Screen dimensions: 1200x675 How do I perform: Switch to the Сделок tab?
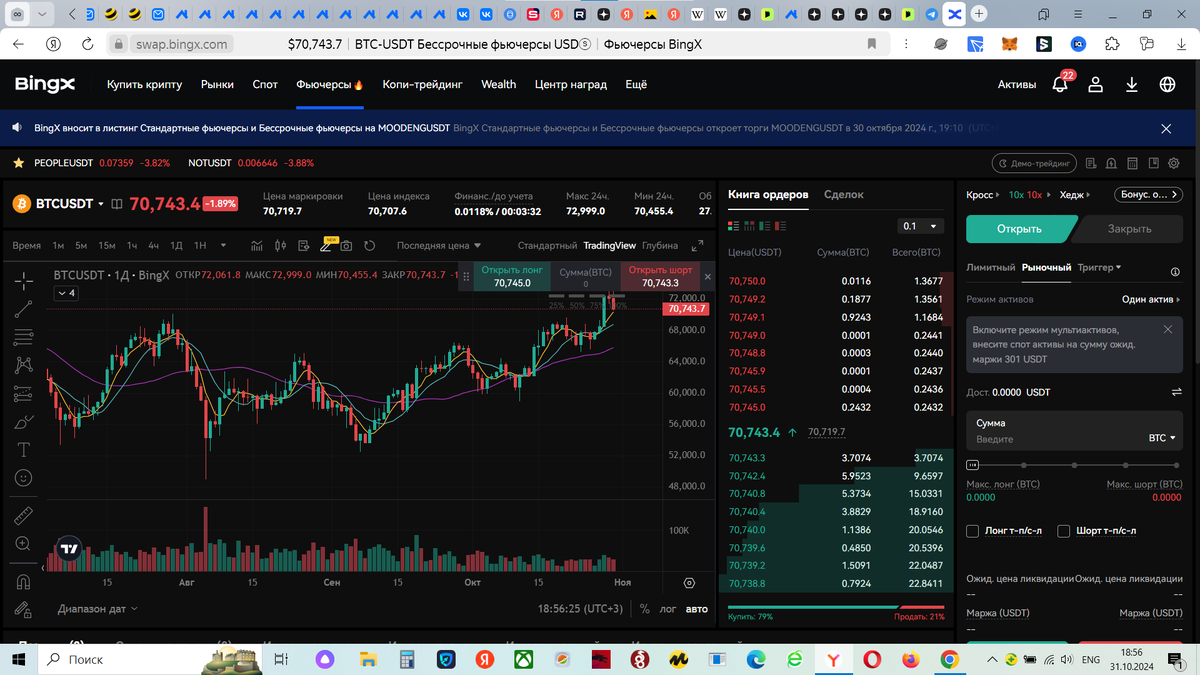point(843,195)
